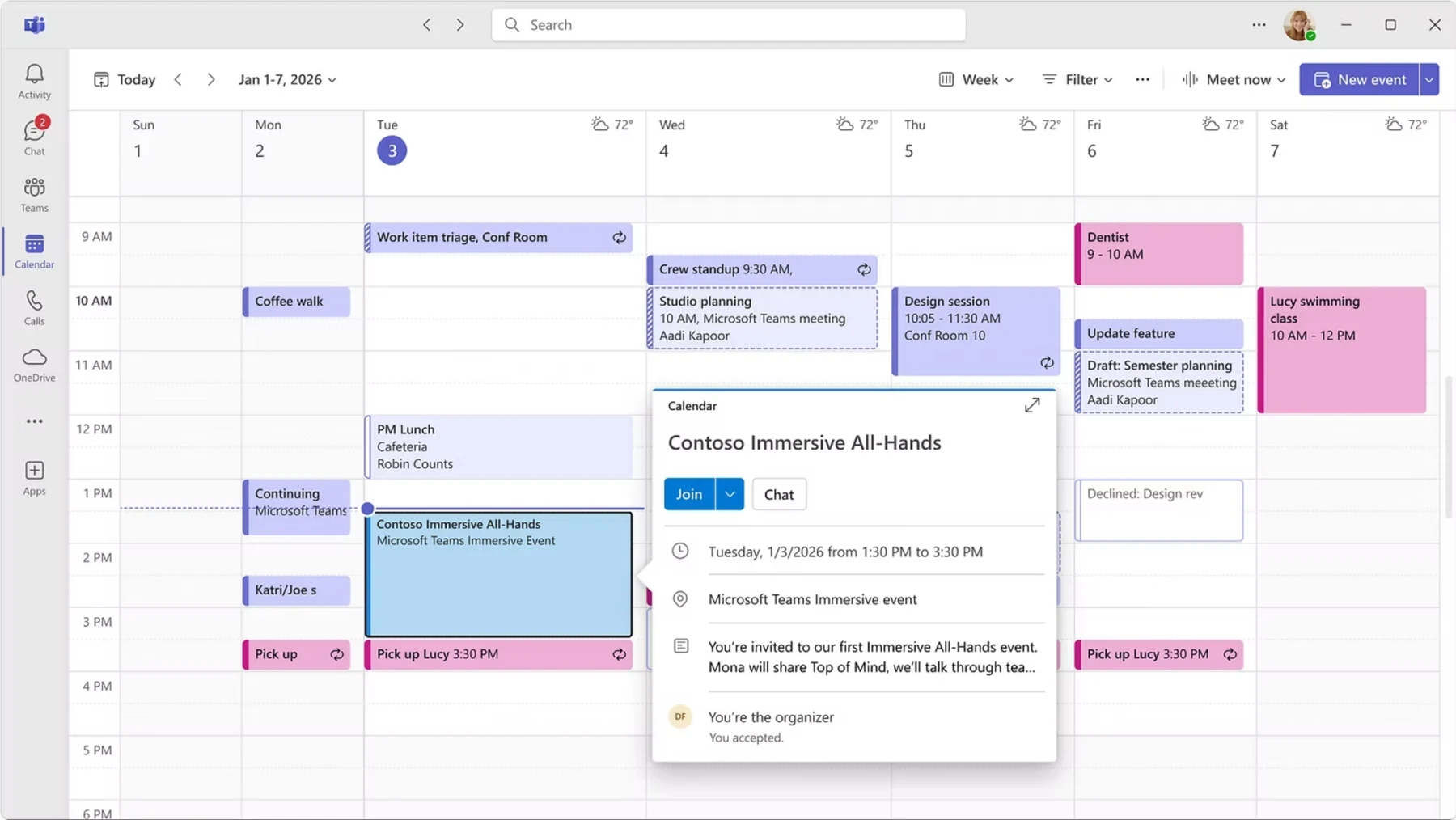Image resolution: width=1456 pixels, height=820 pixels.
Task: Open the Dentist 9 - 10 AM event
Action: [x=1159, y=254]
